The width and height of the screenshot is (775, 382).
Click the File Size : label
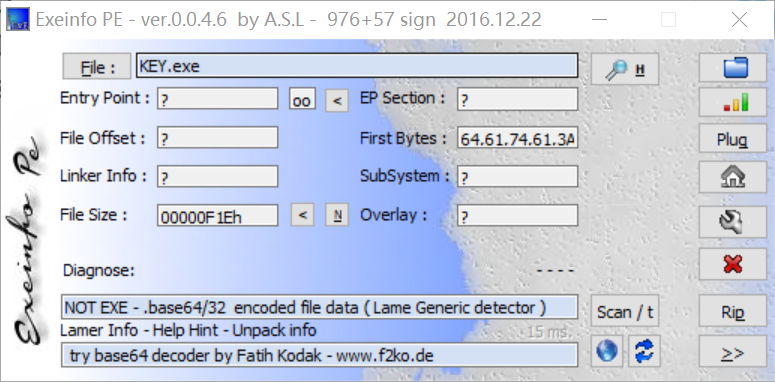(93, 215)
